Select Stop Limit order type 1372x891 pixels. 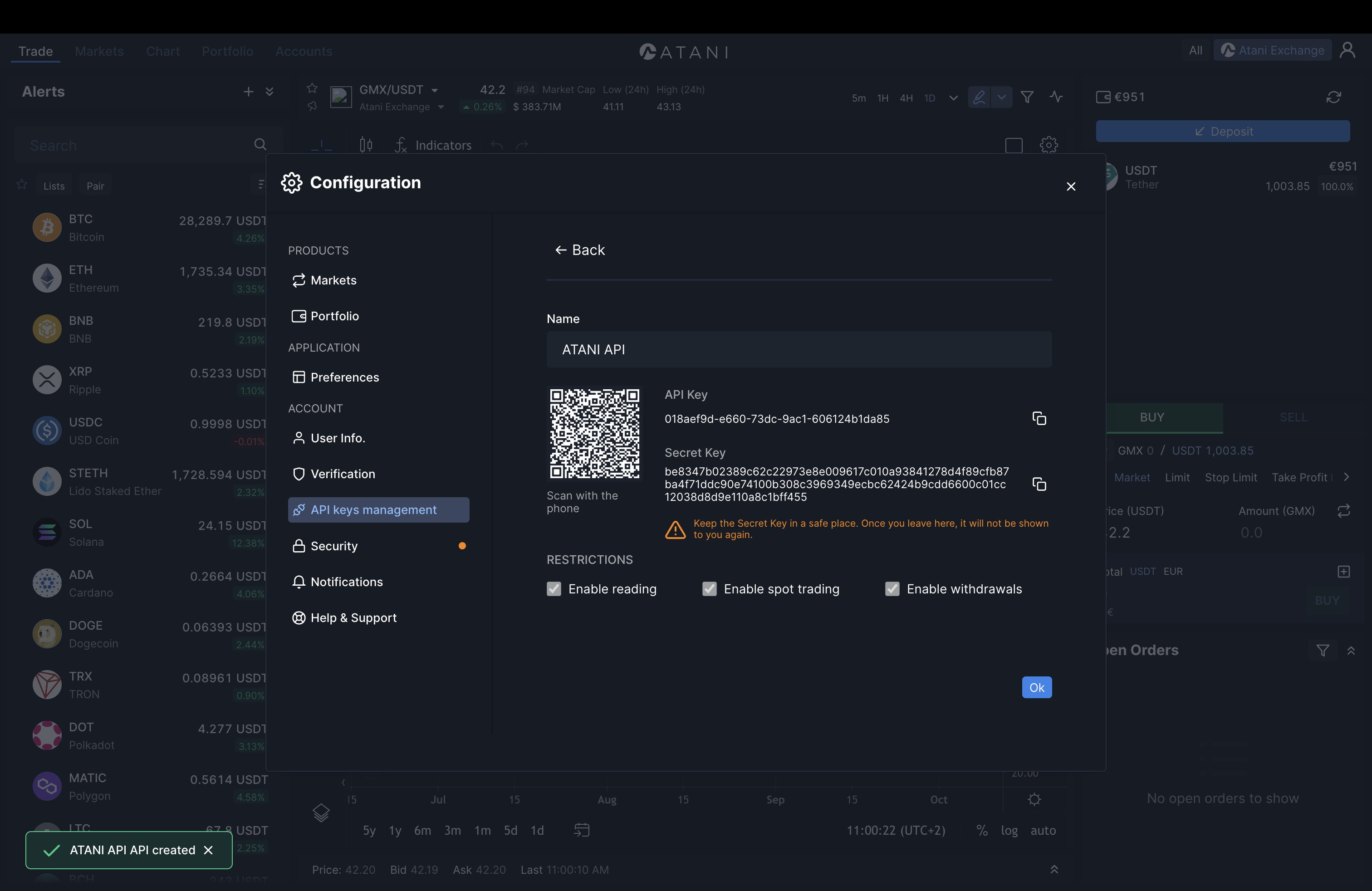pos(1231,477)
